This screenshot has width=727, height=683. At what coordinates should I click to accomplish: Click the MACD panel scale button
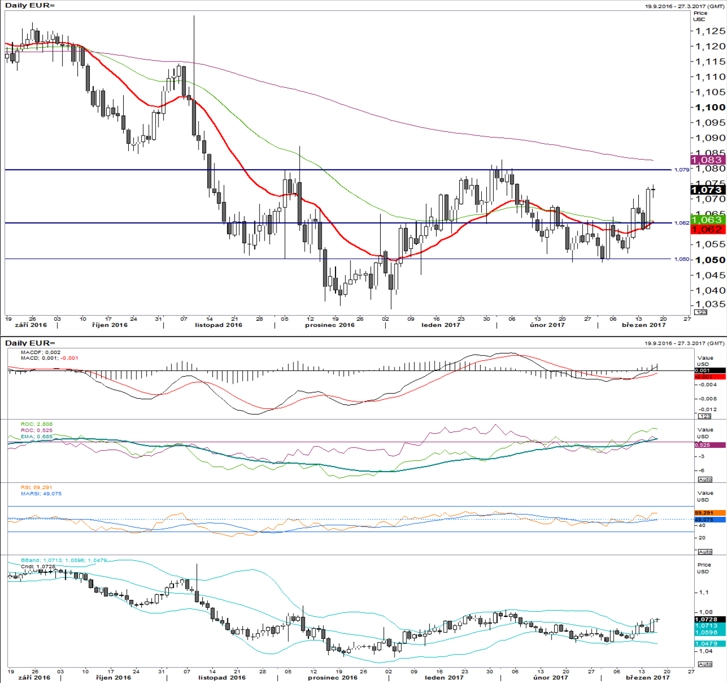[x=705, y=417]
